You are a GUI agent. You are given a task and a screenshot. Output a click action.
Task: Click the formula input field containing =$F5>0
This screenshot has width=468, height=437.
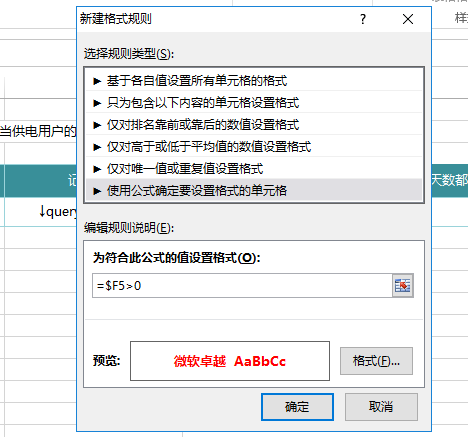point(242,286)
